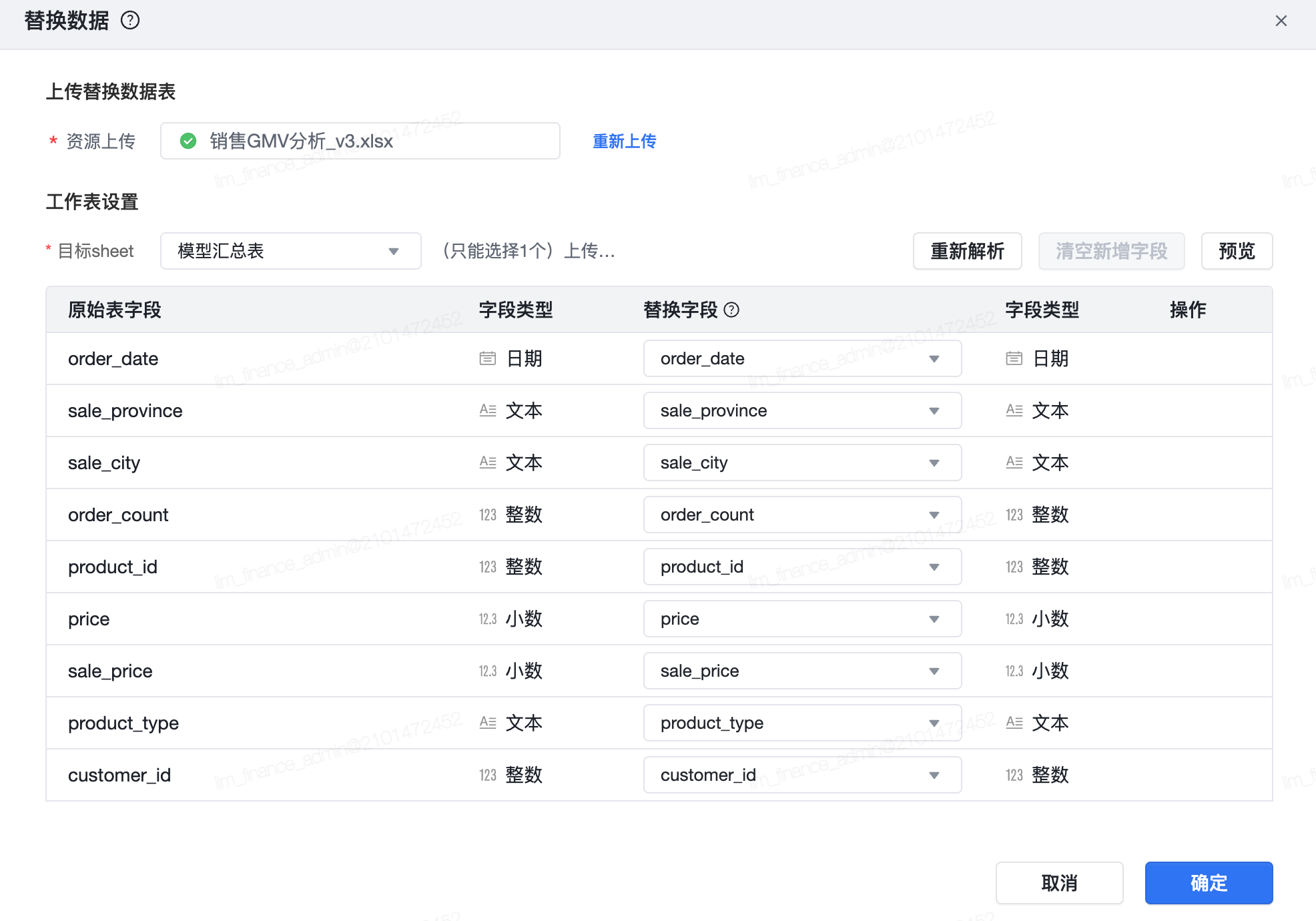
Task: Click text type icon in original product_type row
Action: (488, 723)
